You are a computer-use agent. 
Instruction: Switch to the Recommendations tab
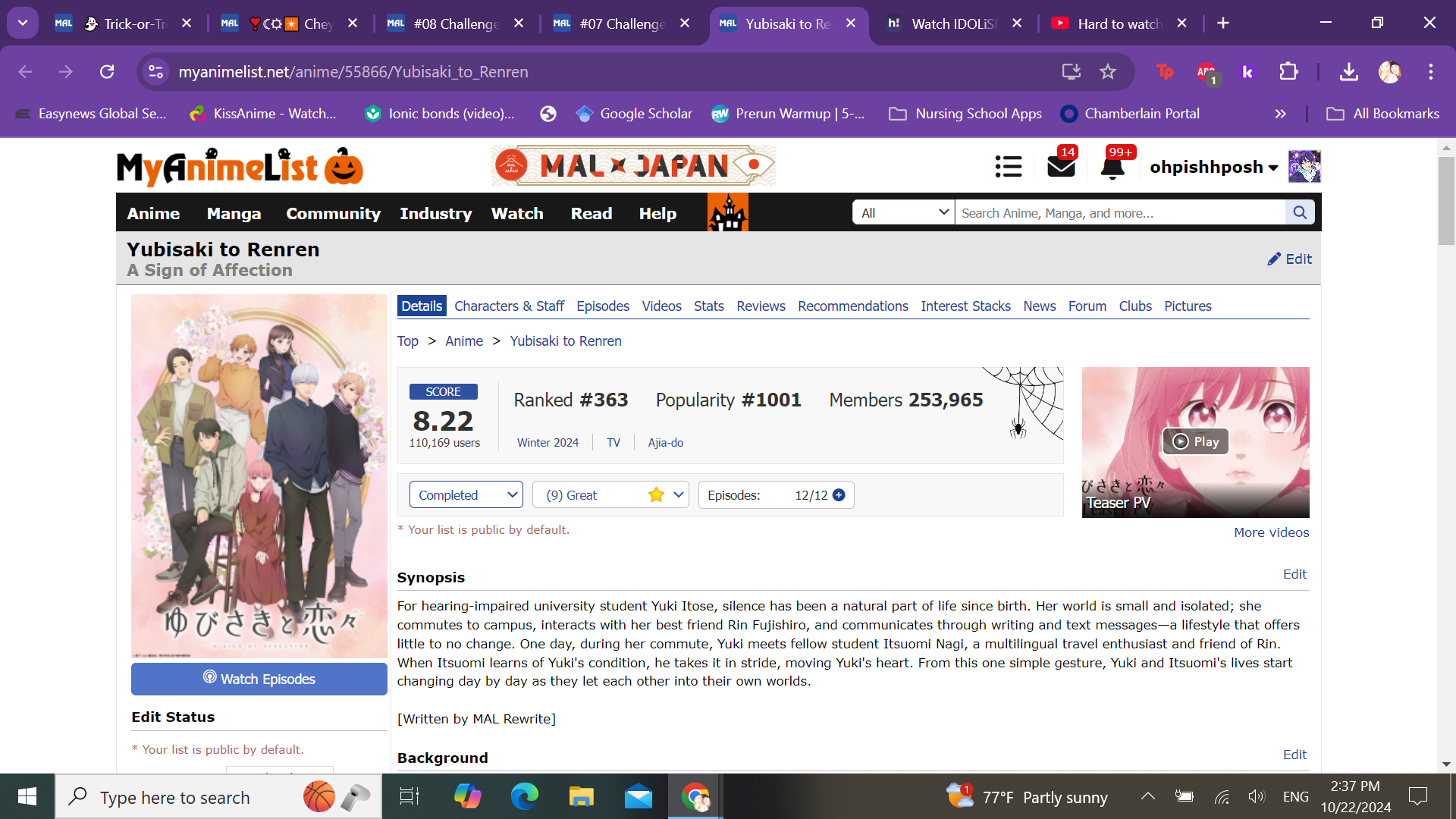852,306
